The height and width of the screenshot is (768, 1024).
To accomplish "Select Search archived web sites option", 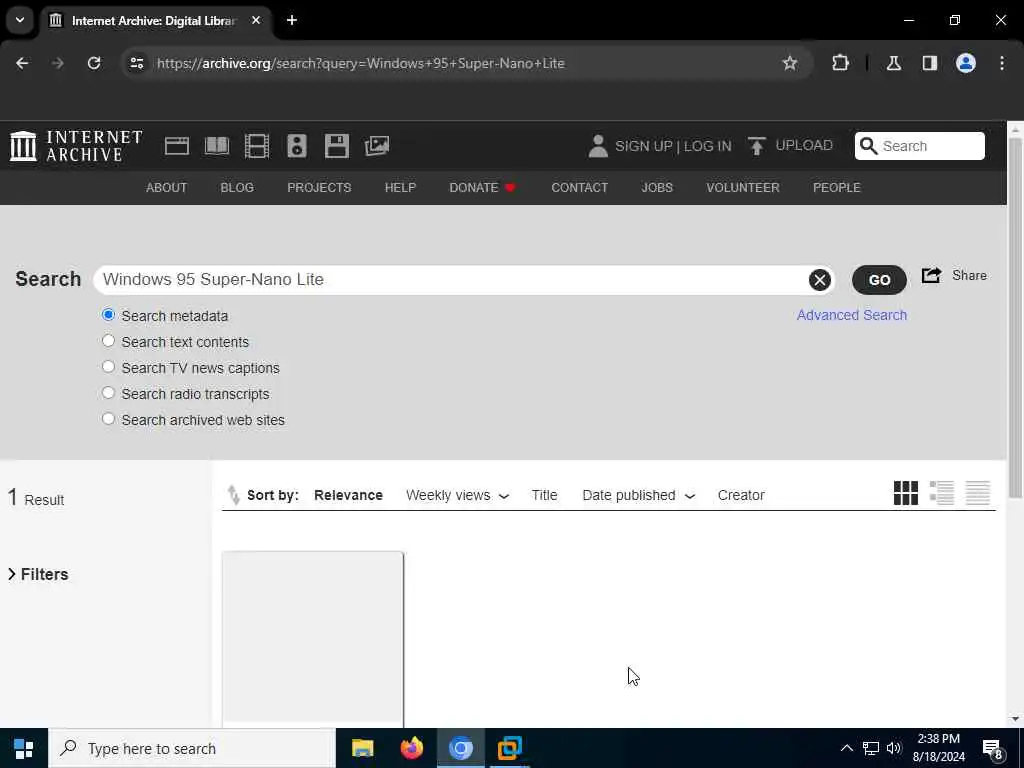I will coord(108,419).
